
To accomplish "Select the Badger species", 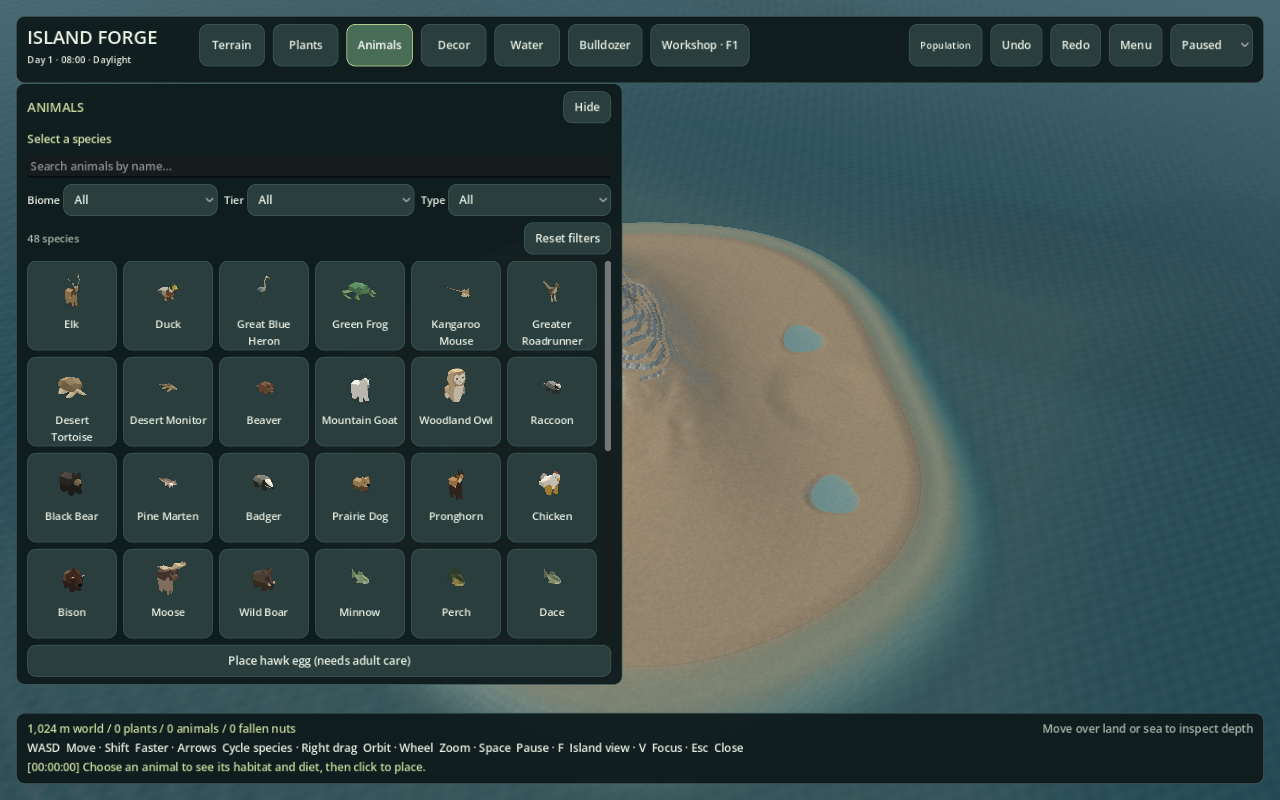I will pos(264,498).
